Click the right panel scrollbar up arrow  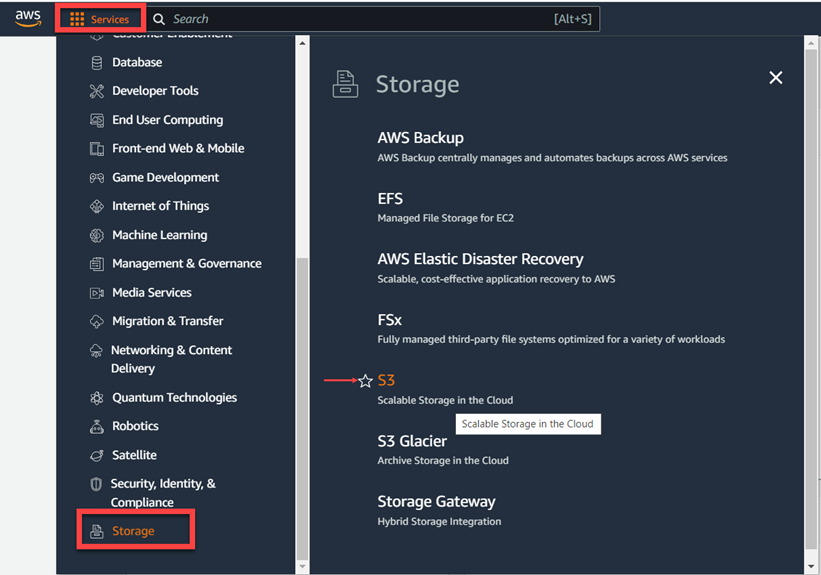(811, 43)
